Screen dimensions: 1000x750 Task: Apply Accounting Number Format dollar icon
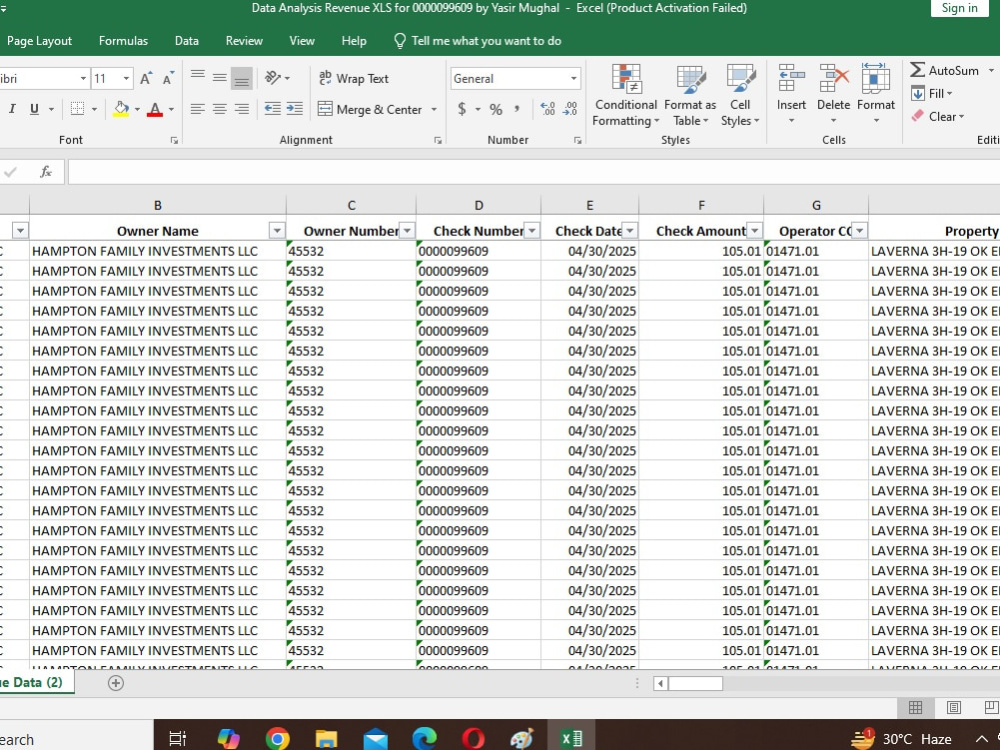[462, 109]
